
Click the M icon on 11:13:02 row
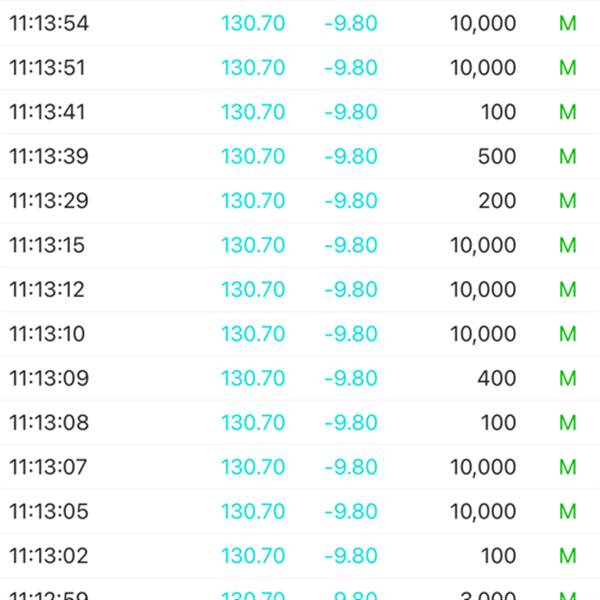pyautogui.click(x=567, y=556)
